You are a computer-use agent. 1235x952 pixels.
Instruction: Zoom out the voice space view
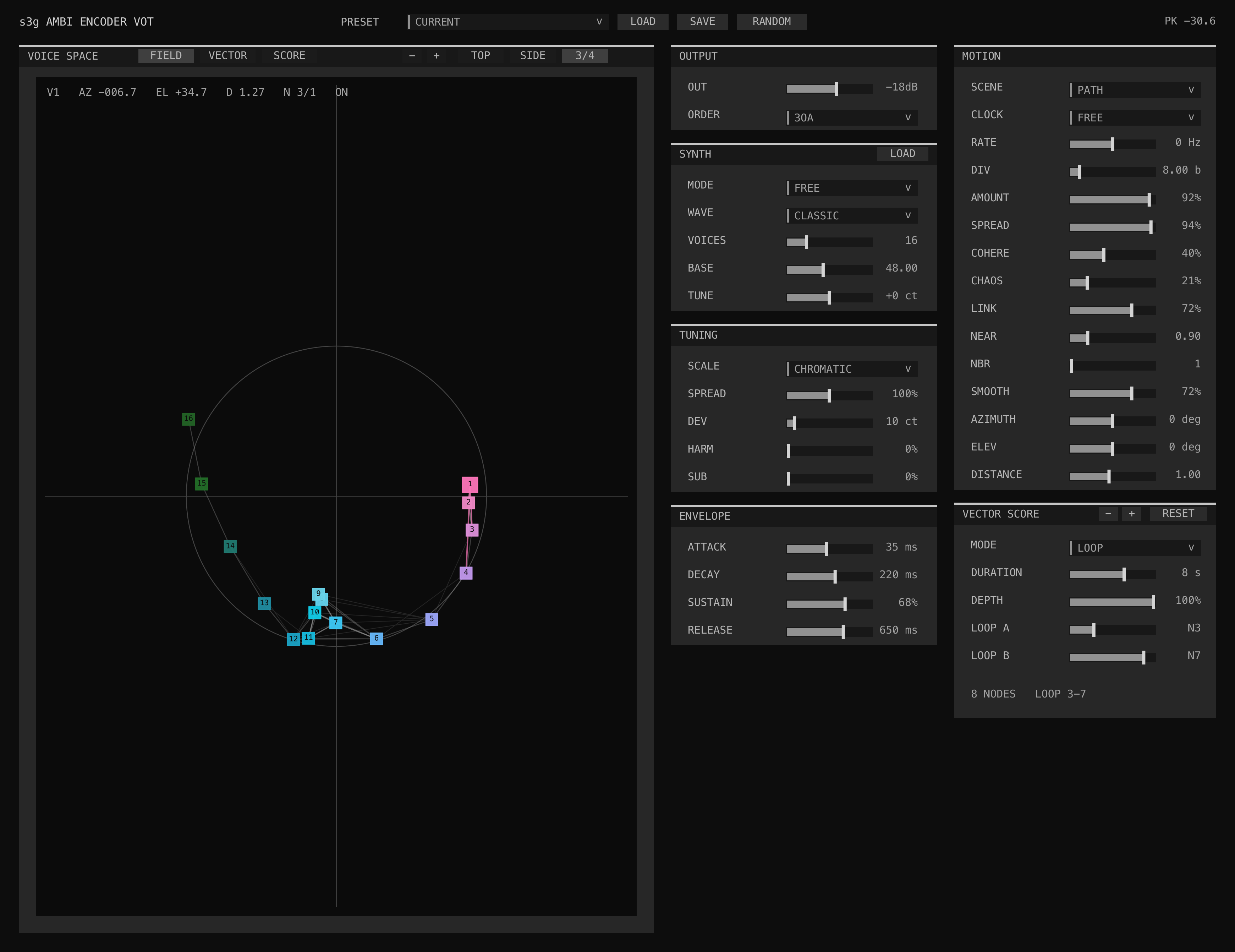(412, 55)
